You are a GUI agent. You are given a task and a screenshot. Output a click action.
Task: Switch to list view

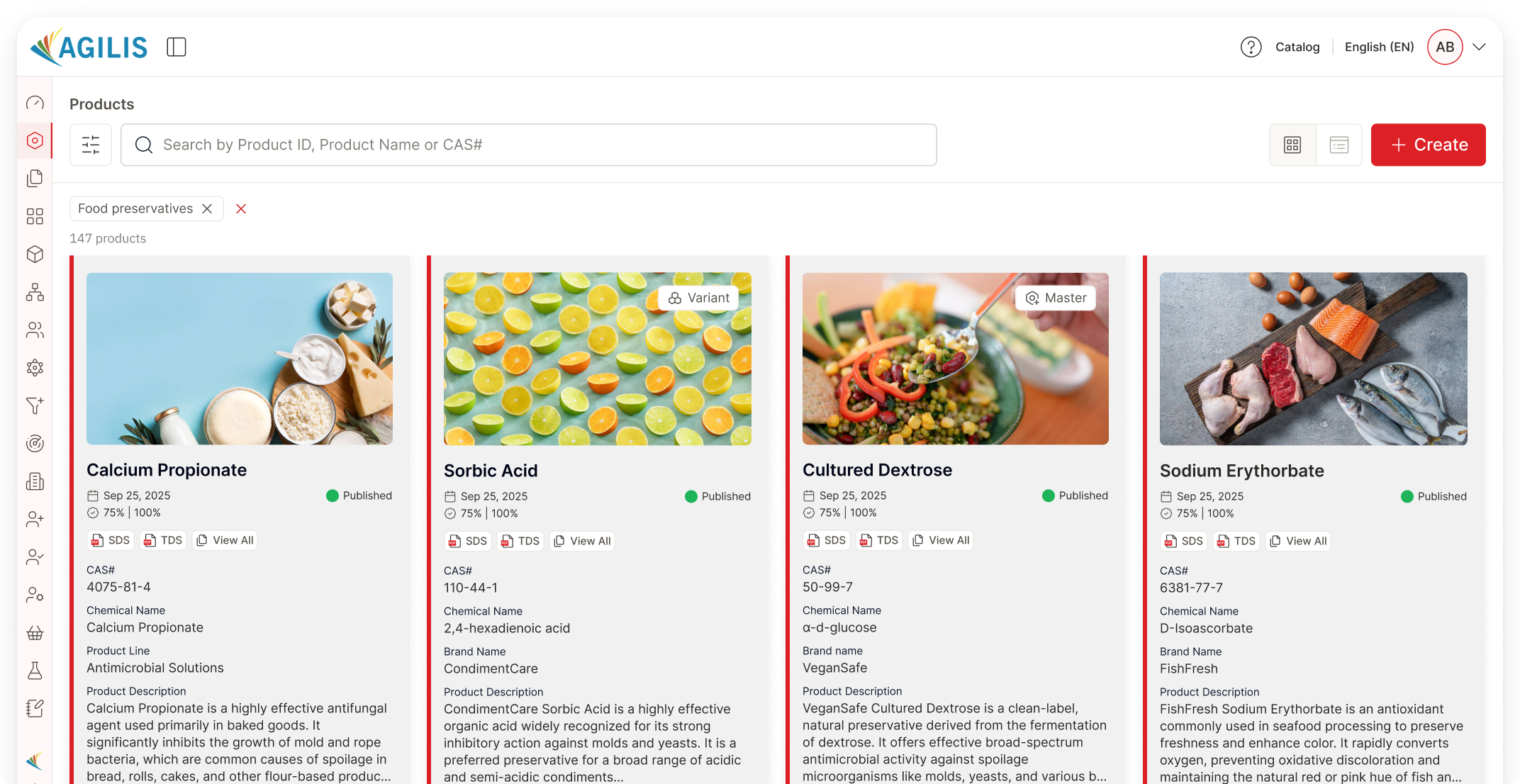click(1339, 145)
